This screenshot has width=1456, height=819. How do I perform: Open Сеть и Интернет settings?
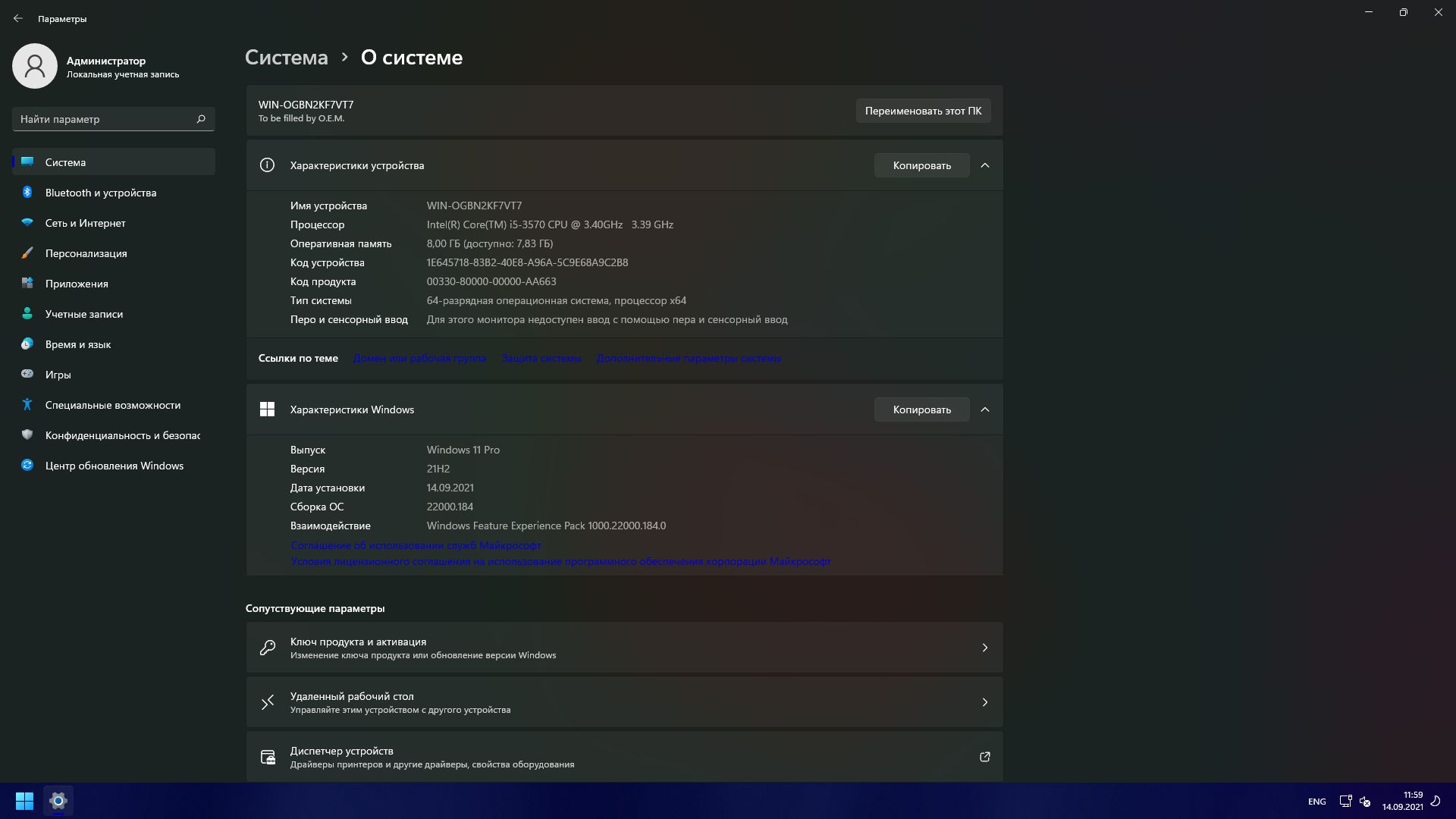pyautogui.click(x=114, y=223)
